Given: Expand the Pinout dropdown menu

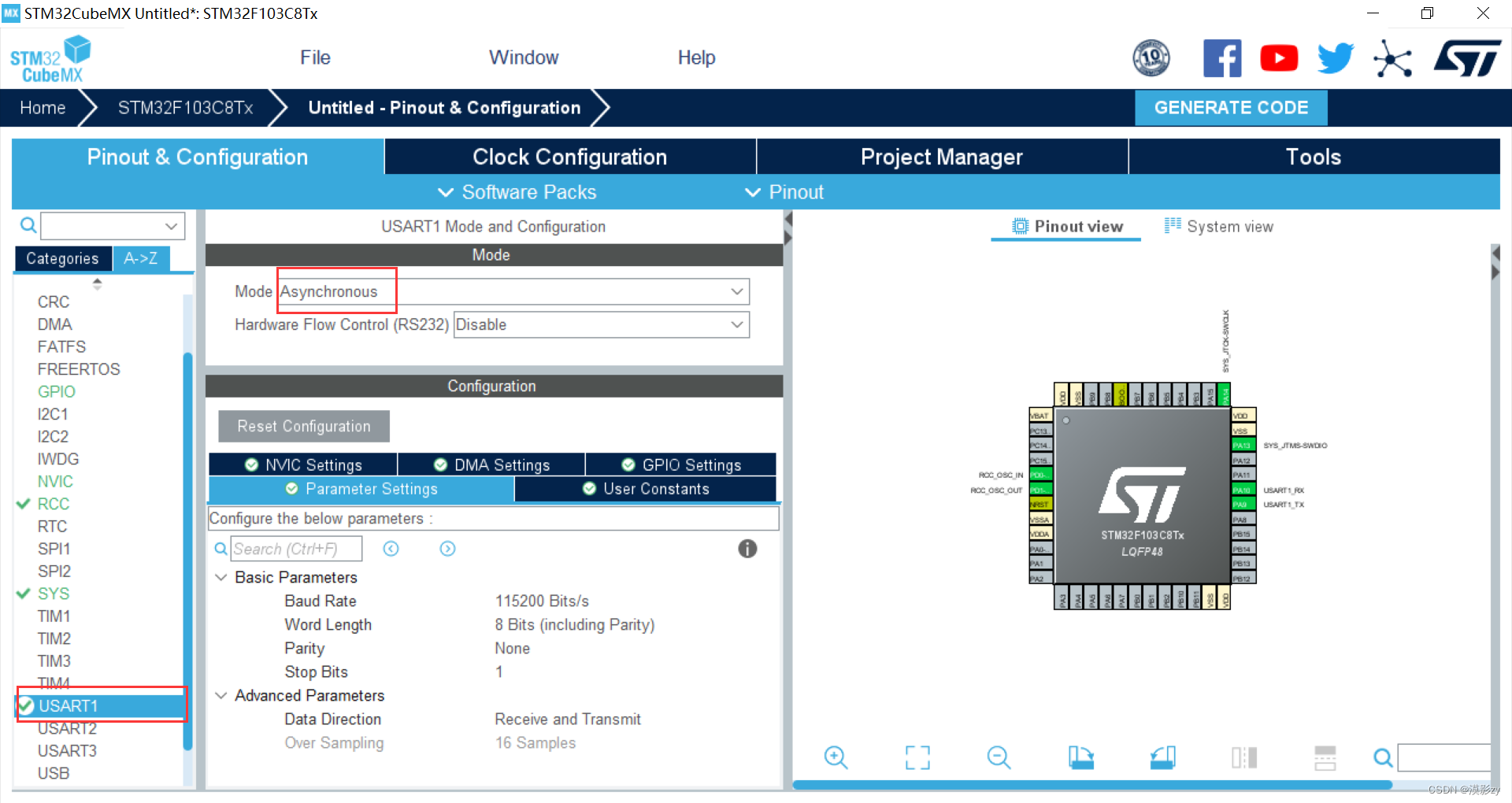Looking at the screenshot, I should [x=784, y=192].
